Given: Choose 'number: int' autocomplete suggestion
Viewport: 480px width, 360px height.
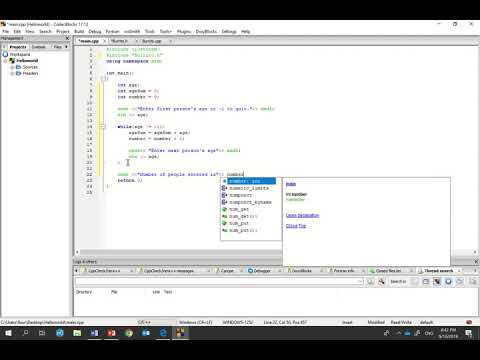Looking at the screenshot, I should pos(251,181).
